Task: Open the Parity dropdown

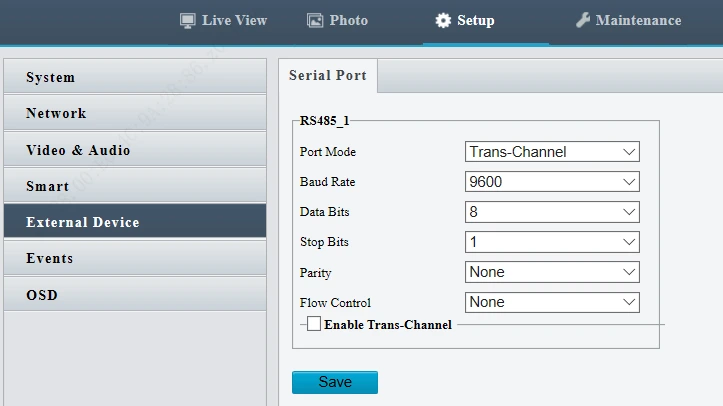Action: [x=552, y=272]
